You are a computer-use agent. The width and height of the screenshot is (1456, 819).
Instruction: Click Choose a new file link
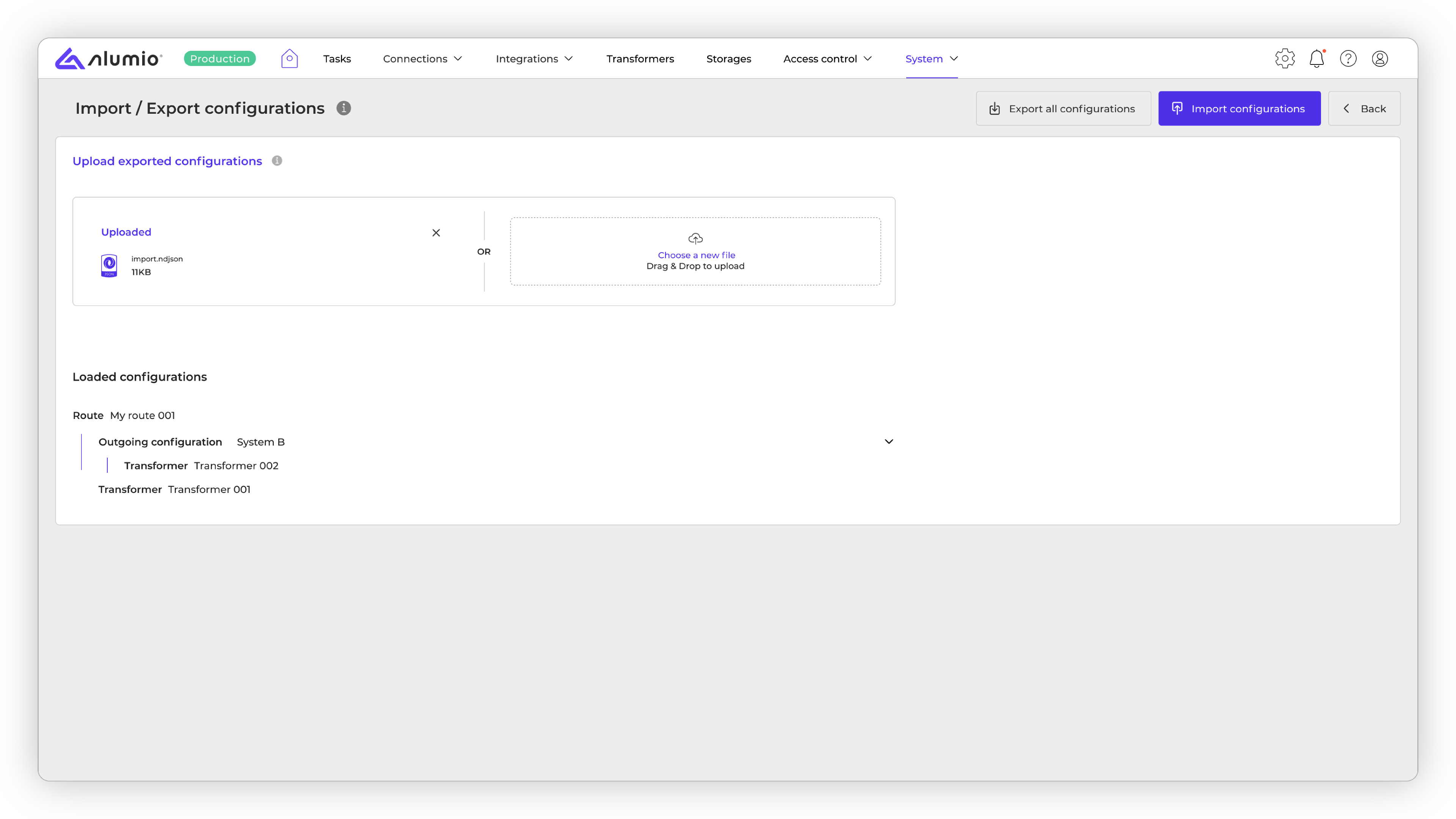point(697,255)
